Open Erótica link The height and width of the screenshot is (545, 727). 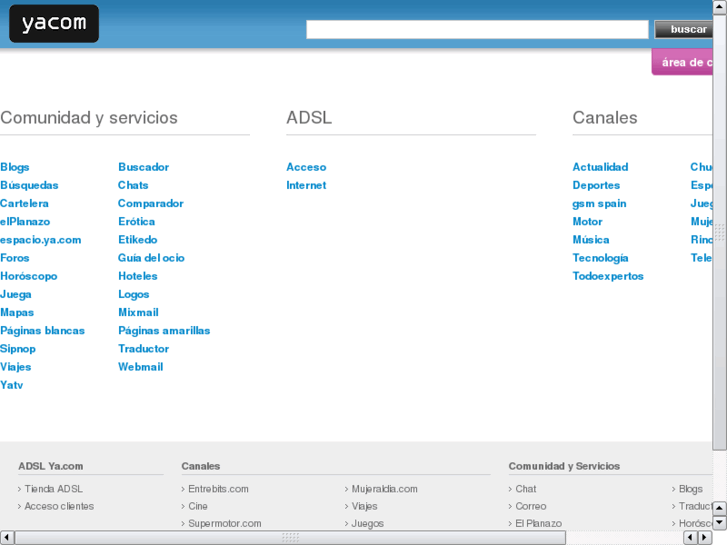click(x=137, y=221)
